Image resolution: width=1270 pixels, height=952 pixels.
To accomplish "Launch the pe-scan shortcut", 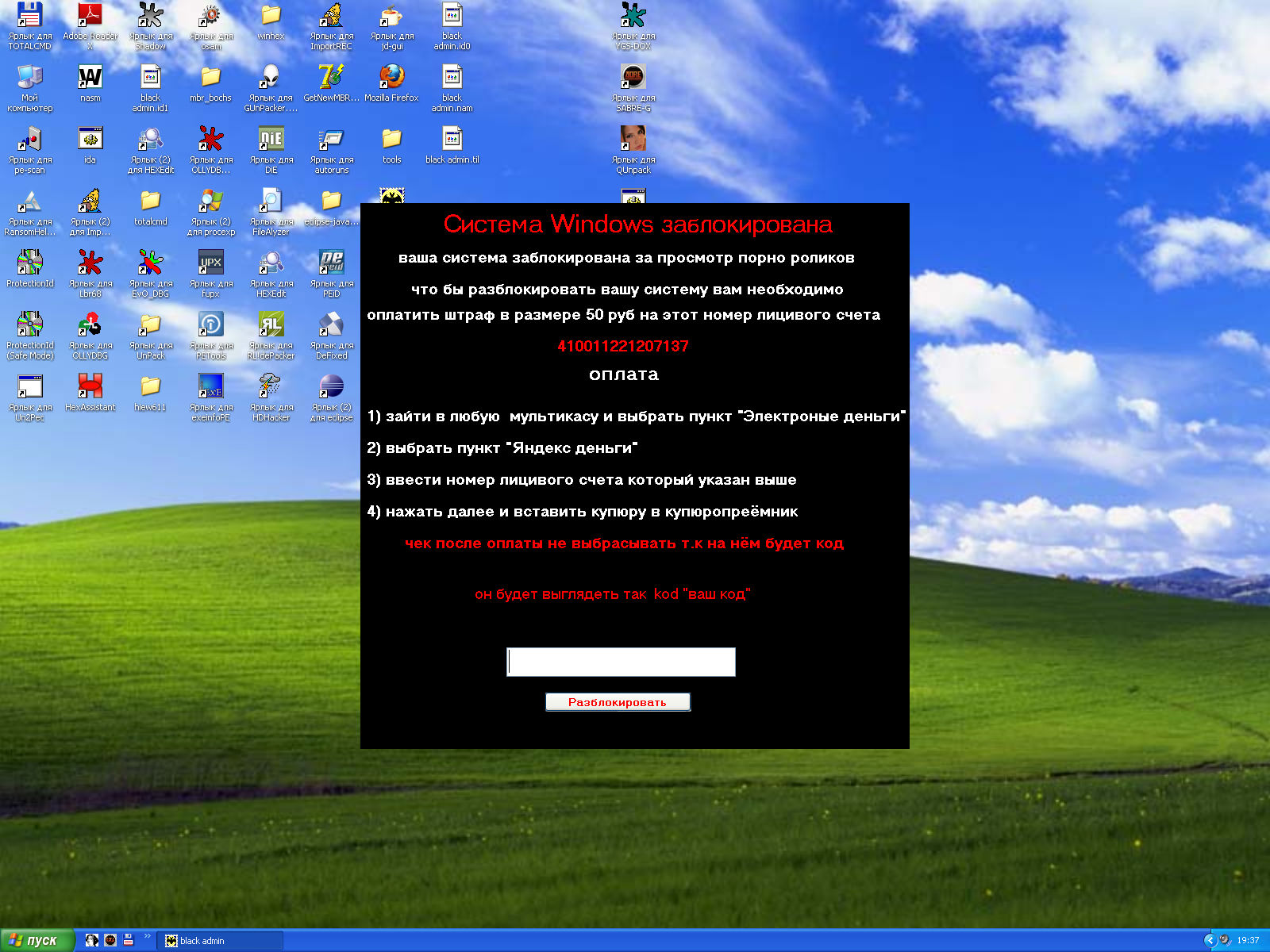I will [30, 138].
